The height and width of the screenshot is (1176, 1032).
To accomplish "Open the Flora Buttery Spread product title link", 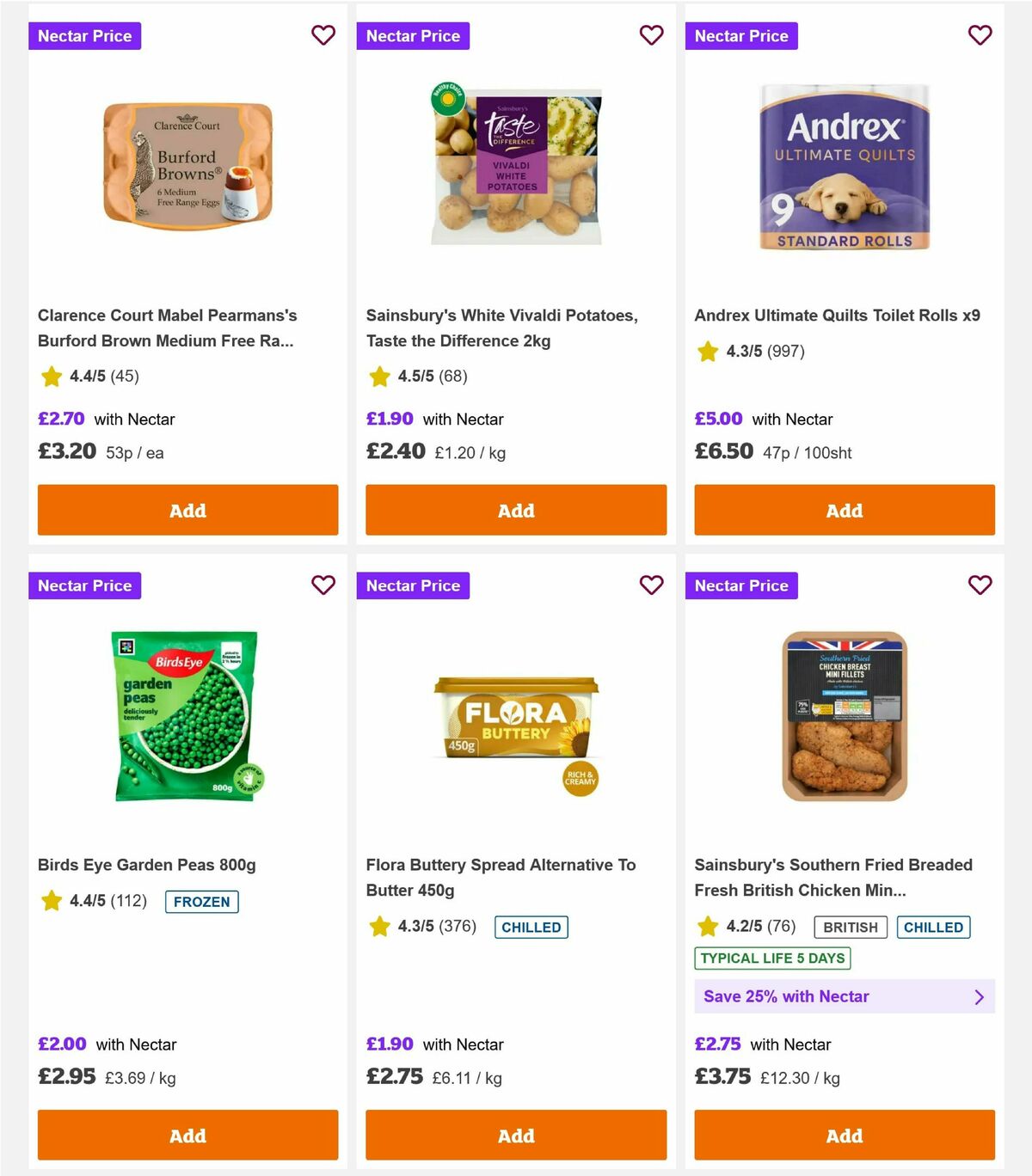I will tap(501, 878).
